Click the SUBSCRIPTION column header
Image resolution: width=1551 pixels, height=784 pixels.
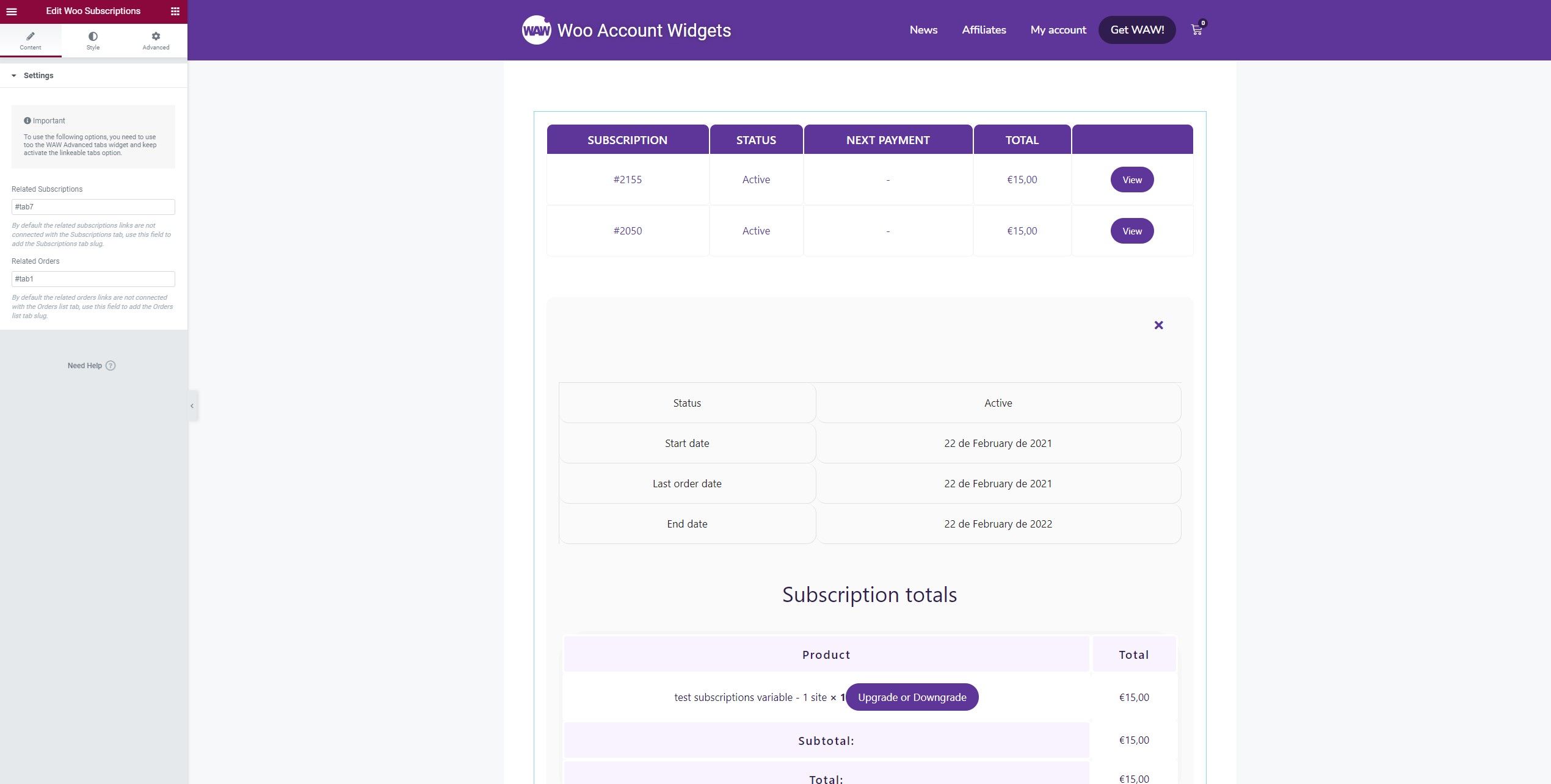pyautogui.click(x=627, y=140)
